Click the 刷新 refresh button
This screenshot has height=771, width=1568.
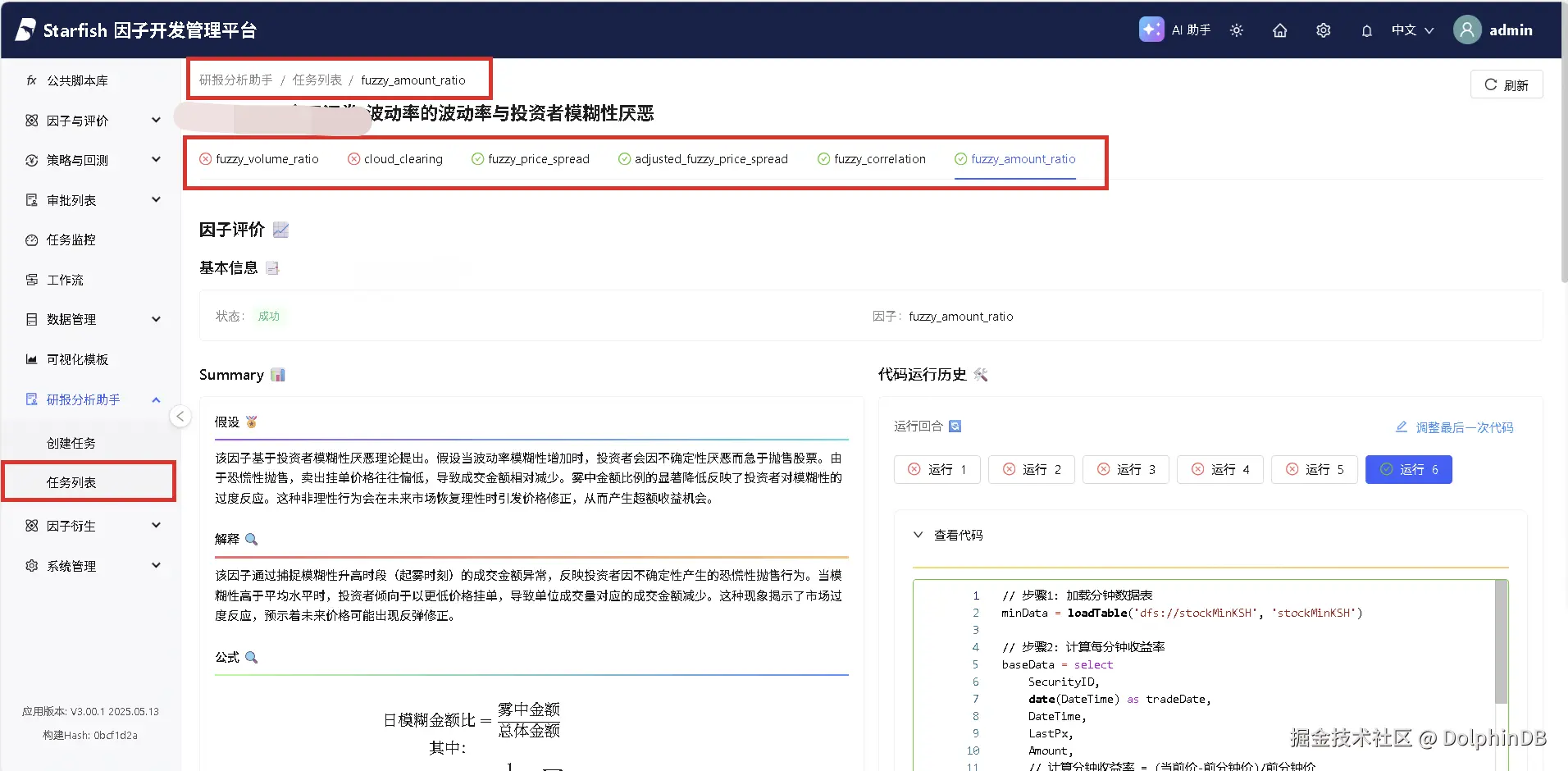[1506, 84]
